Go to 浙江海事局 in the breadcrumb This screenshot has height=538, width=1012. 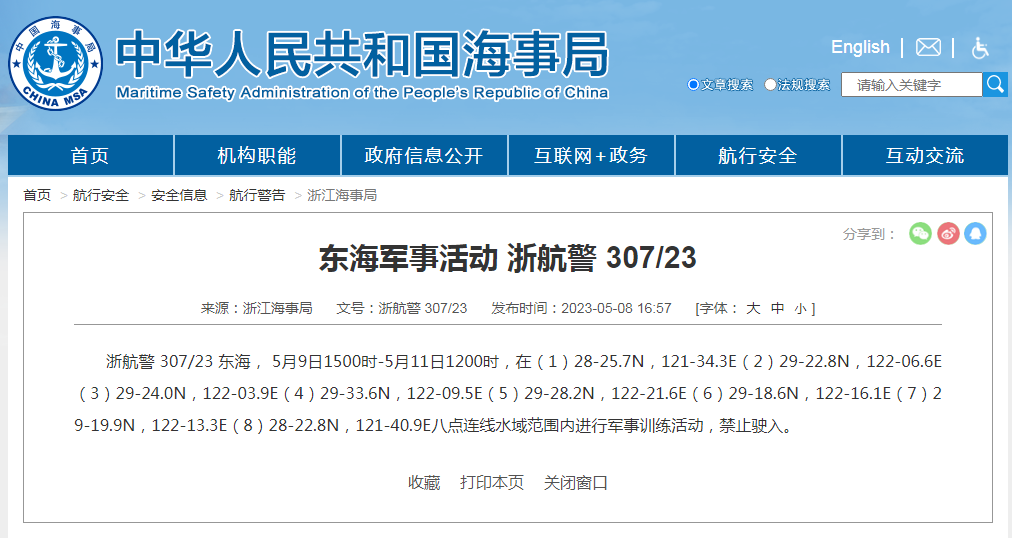(x=342, y=195)
